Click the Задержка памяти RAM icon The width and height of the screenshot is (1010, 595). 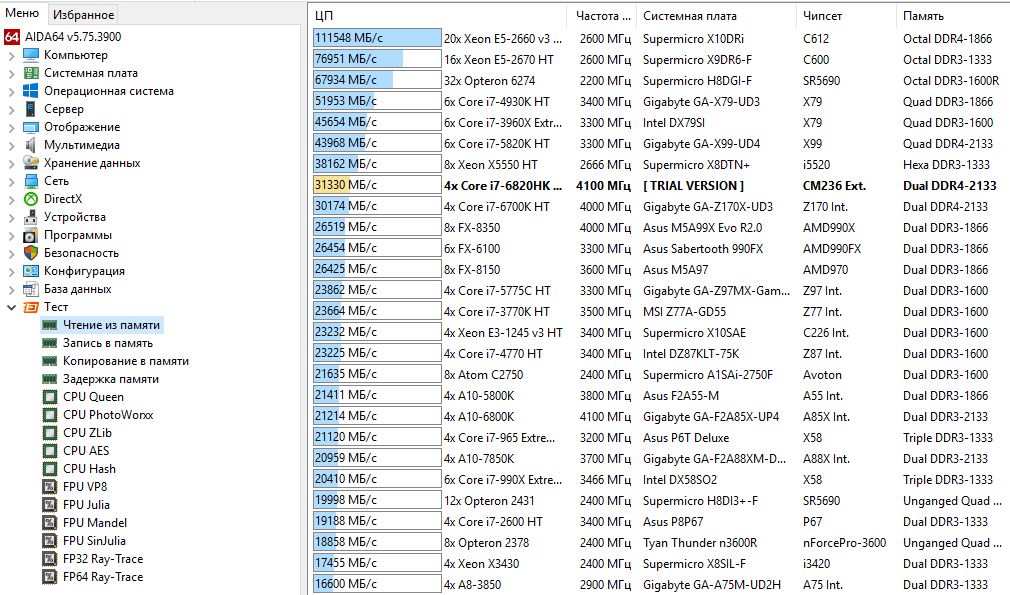pyautogui.click(x=50, y=379)
